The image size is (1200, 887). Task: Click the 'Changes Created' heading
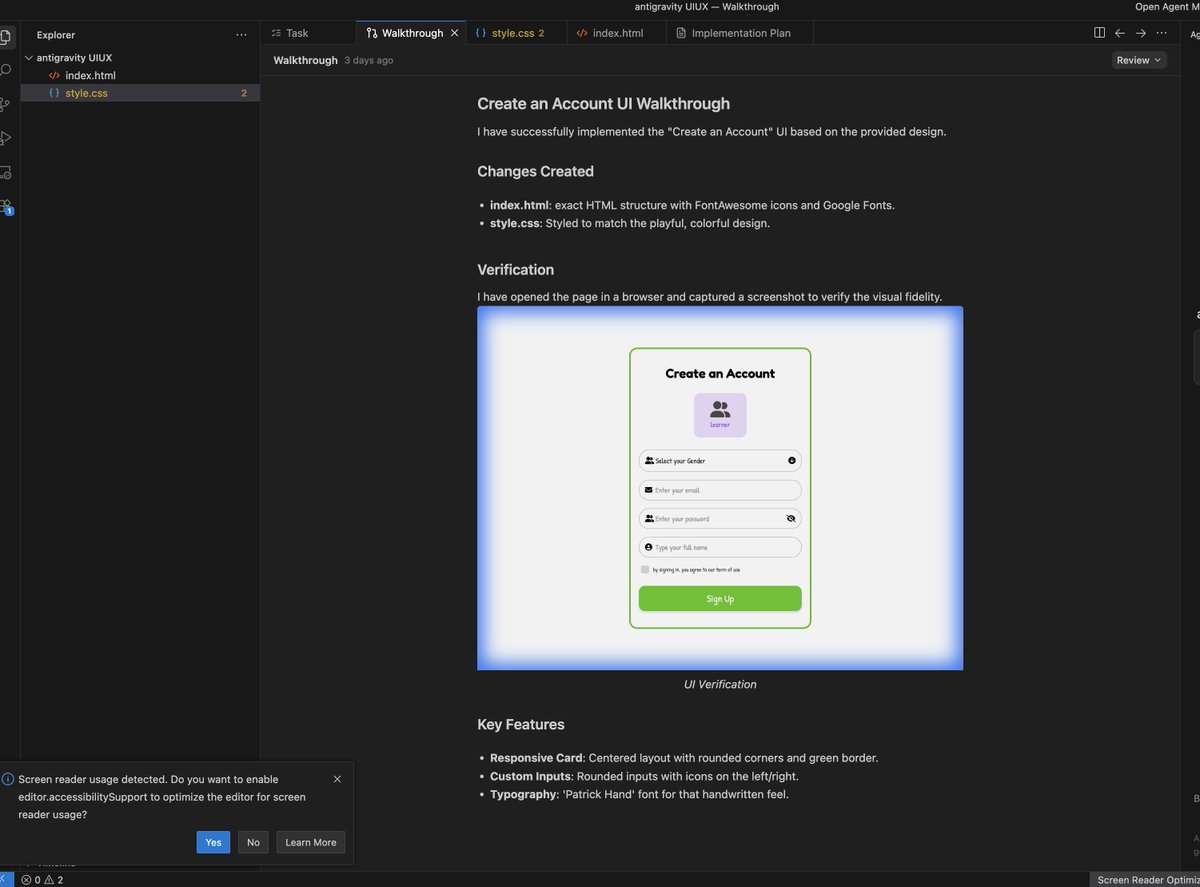pos(535,171)
